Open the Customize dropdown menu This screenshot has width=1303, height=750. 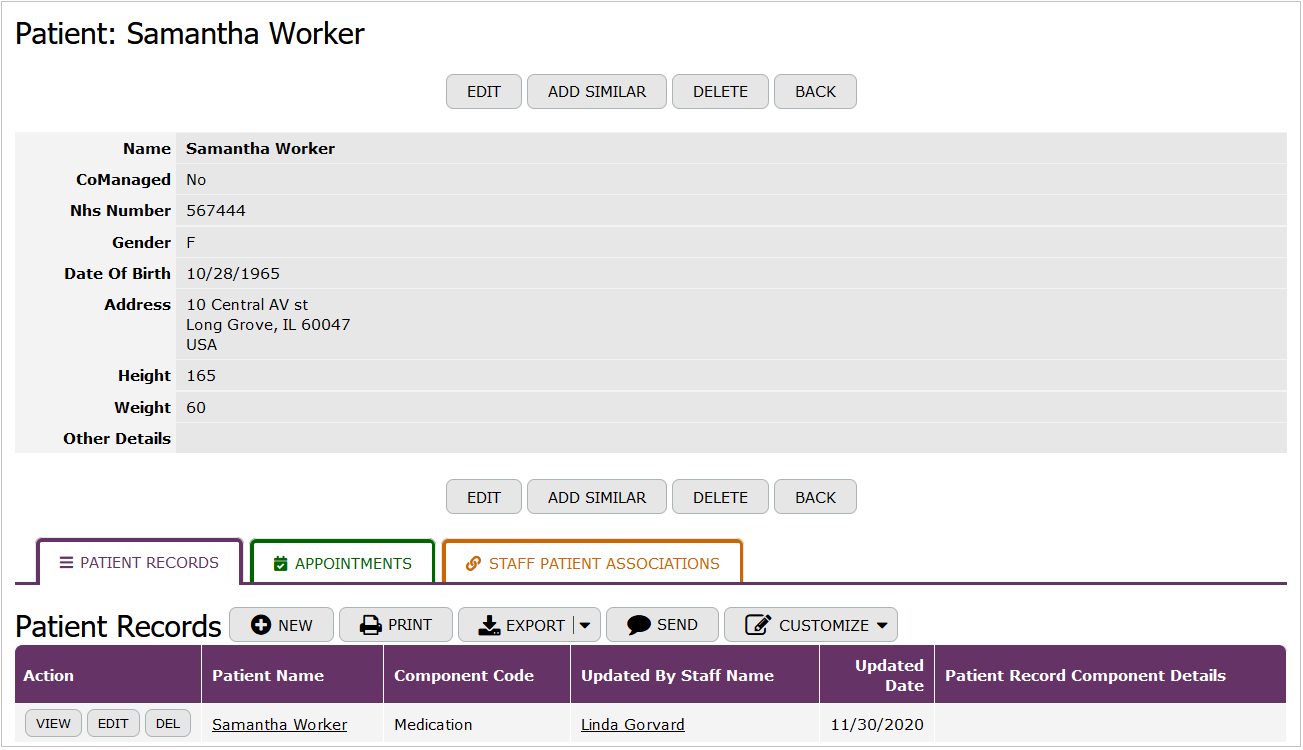click(882, 625)
